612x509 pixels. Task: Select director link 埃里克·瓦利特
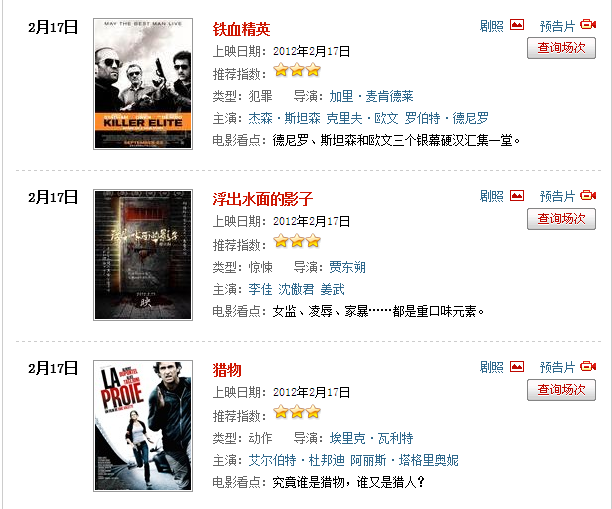point(371,438)
